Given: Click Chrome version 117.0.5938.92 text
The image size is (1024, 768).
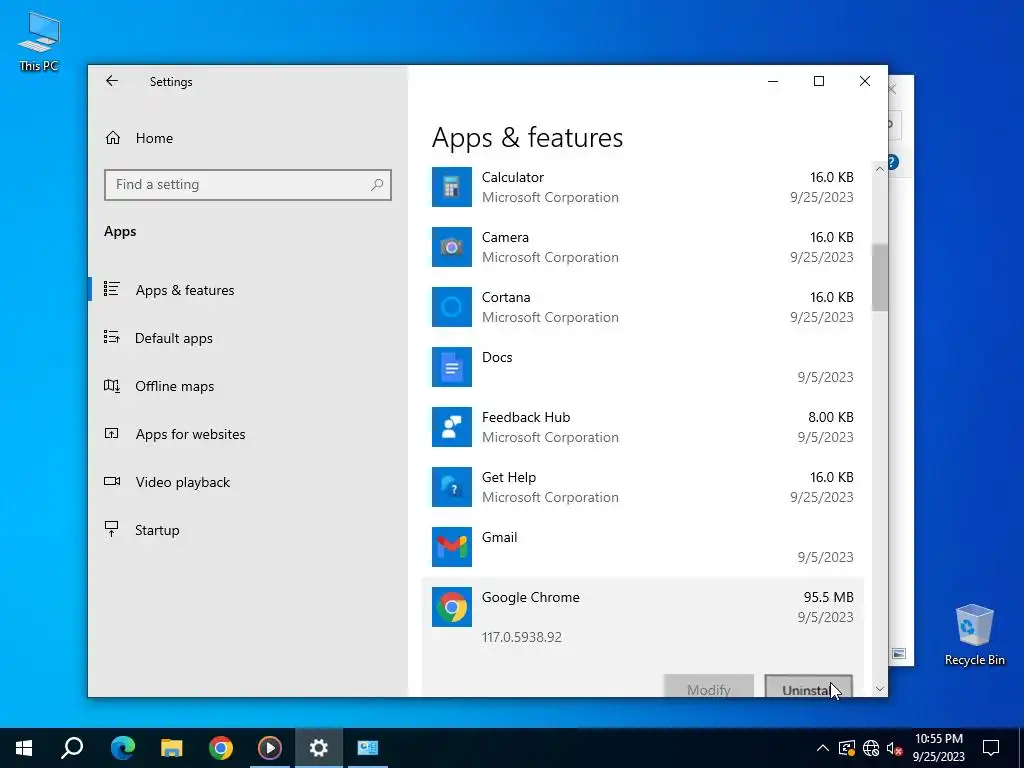Looking at the screenshot, I should 522,637.
